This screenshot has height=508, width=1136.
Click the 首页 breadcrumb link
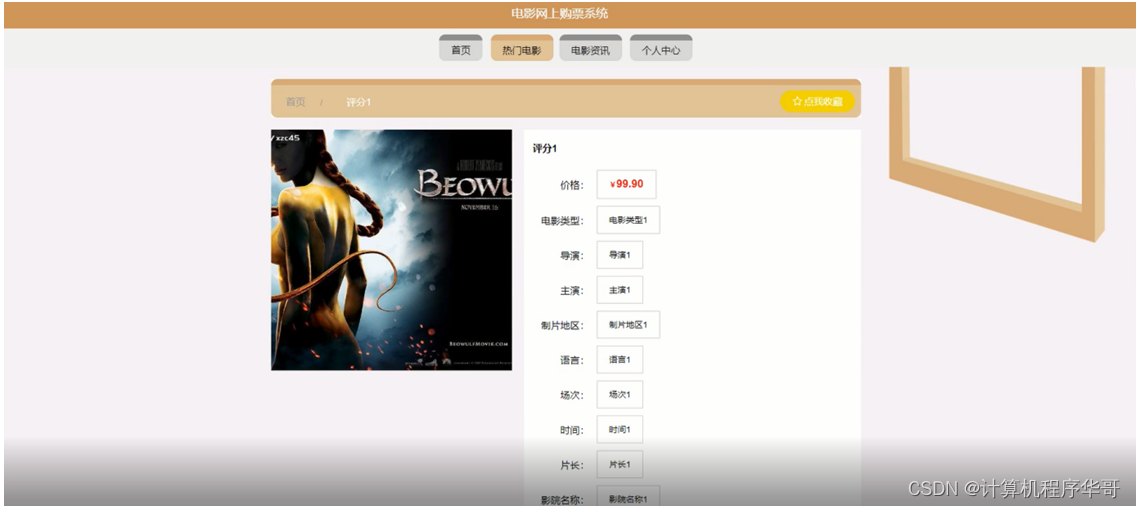click(296, 102)
